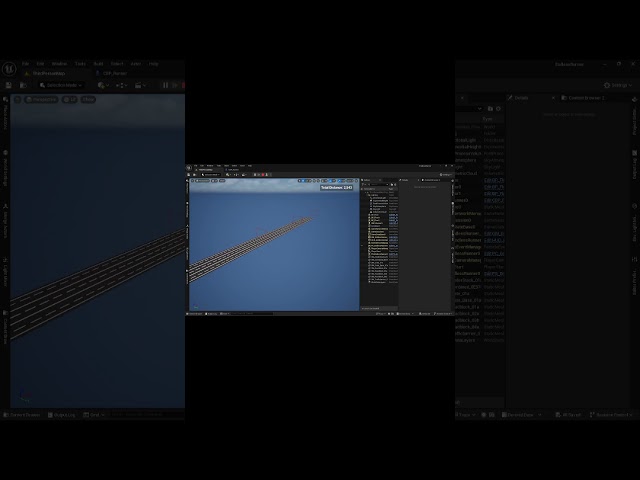Open the Build menu
The height and width of the screenshot is (480, 640).
(x=98, y=64)
